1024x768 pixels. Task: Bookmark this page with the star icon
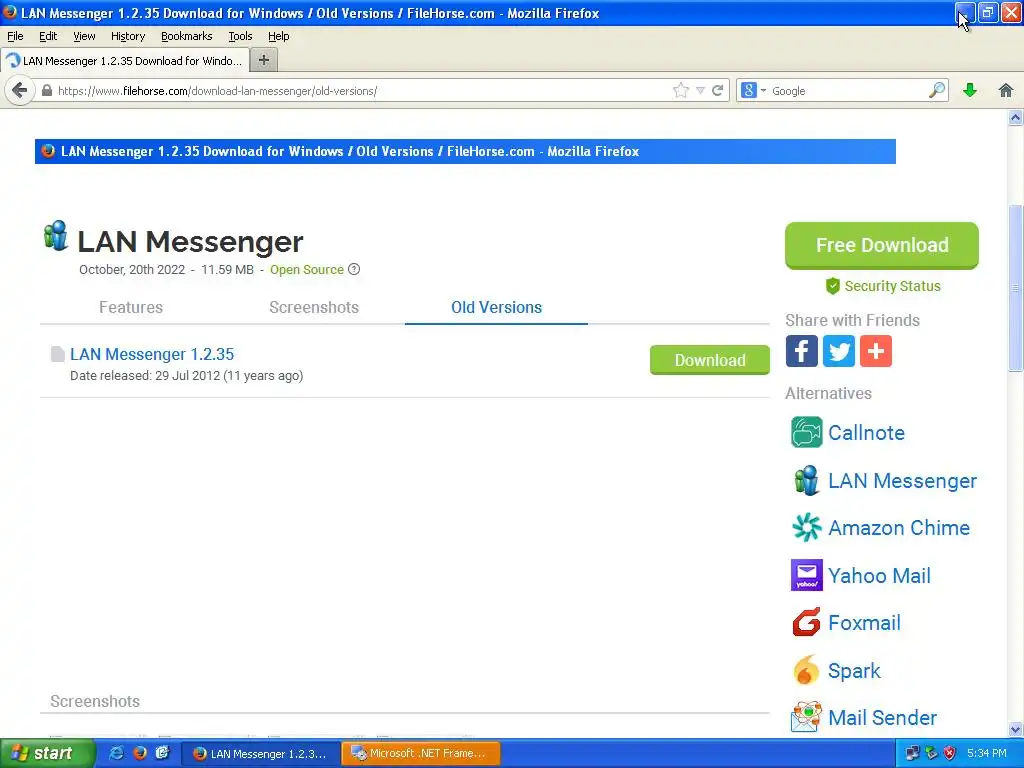point(680,90)
